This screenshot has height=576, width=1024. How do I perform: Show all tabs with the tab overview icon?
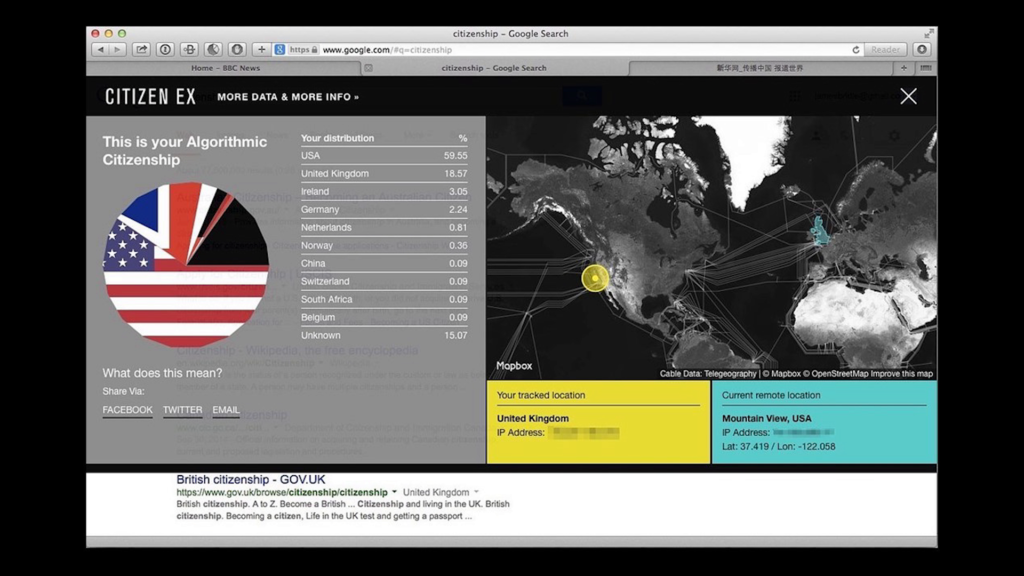pos(925,68)
